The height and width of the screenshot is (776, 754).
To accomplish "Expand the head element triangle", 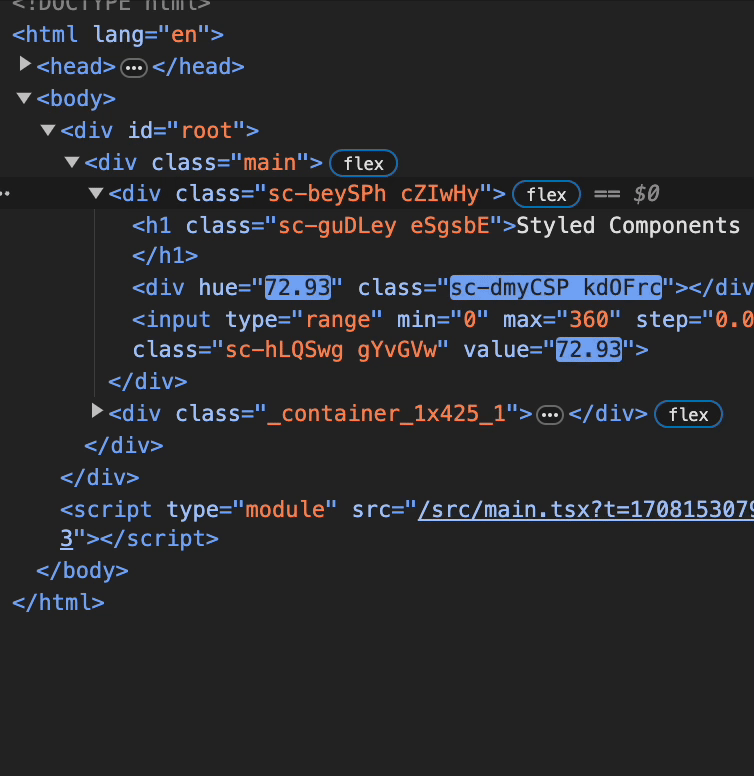I will tap(25, 64).
